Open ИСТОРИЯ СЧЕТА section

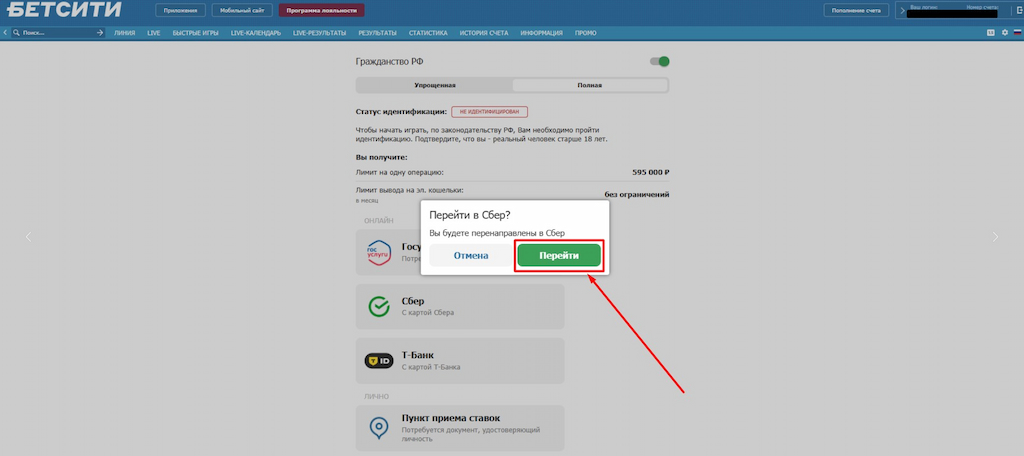pos(484,33)
